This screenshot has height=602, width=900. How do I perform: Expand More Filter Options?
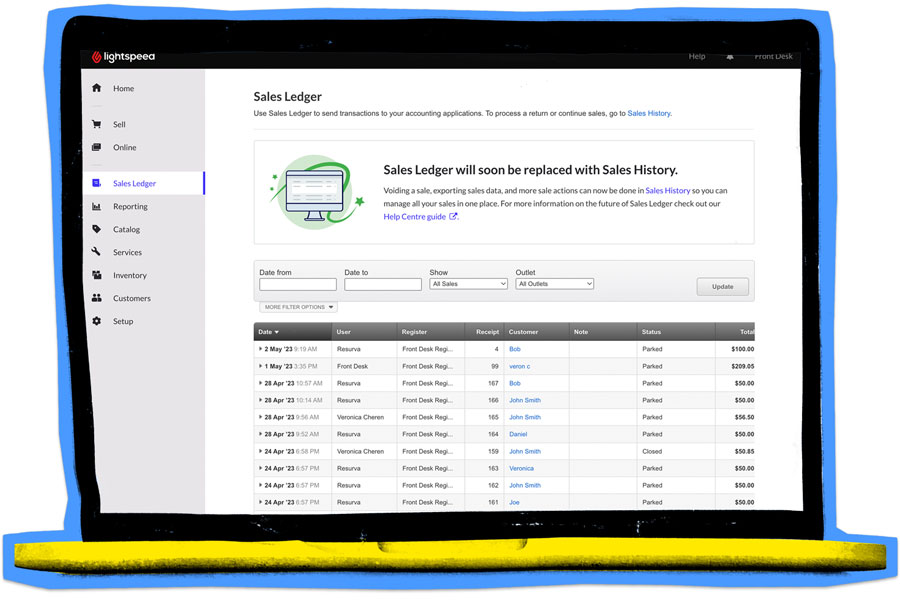pos(298,307)
